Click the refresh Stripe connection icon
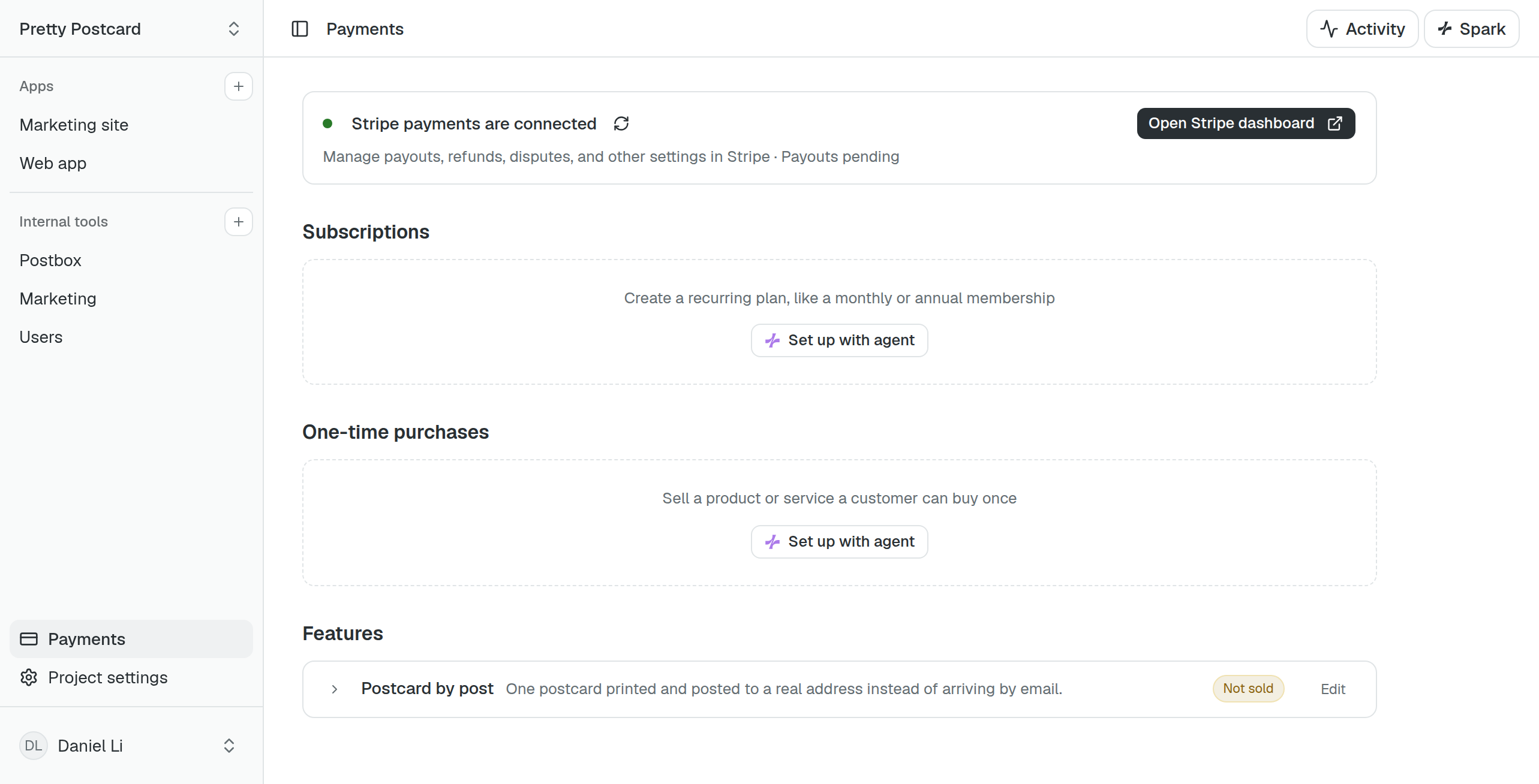 coord(621,123)
